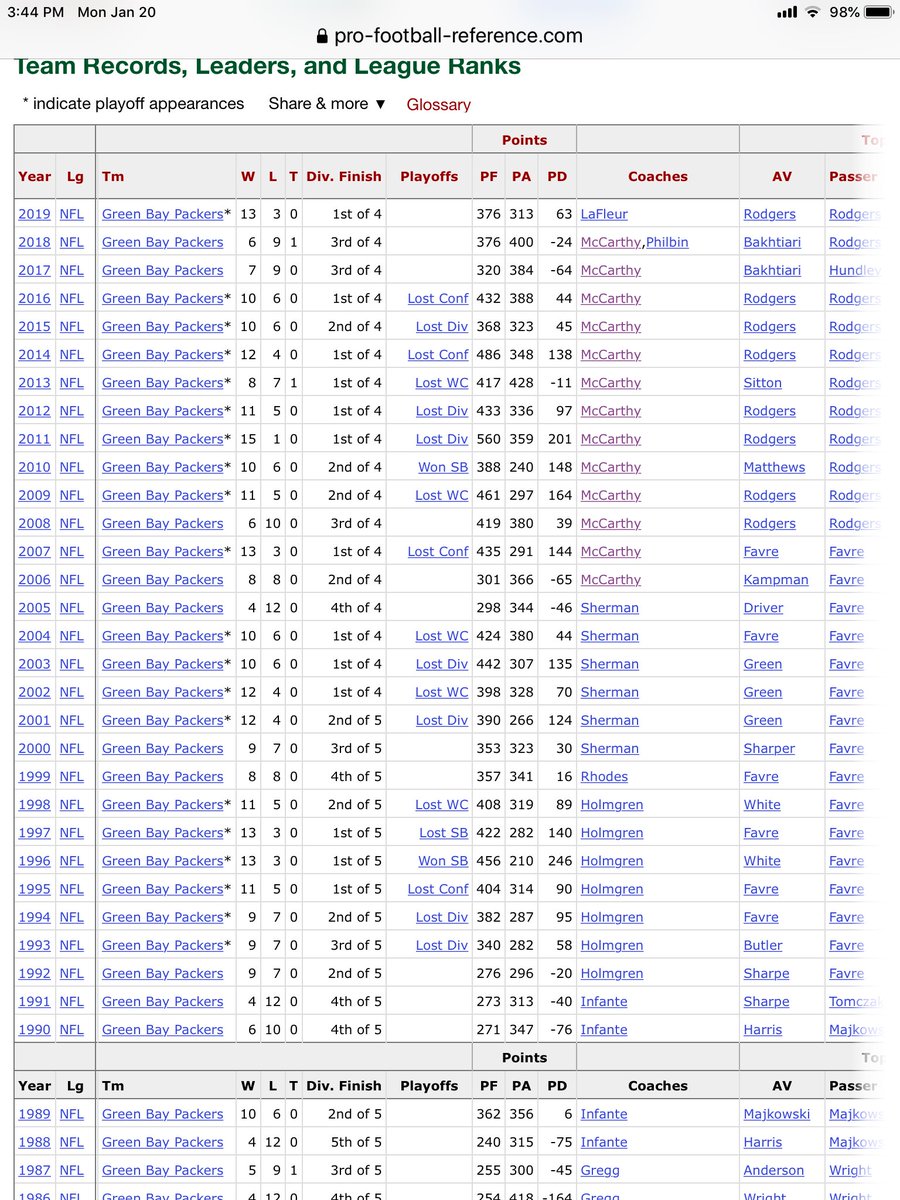Image resolution: width=900 pixels, height=1200 pixels.
Task: Select '3rd of 4' finish for 2008
Action: coord(356,523)
